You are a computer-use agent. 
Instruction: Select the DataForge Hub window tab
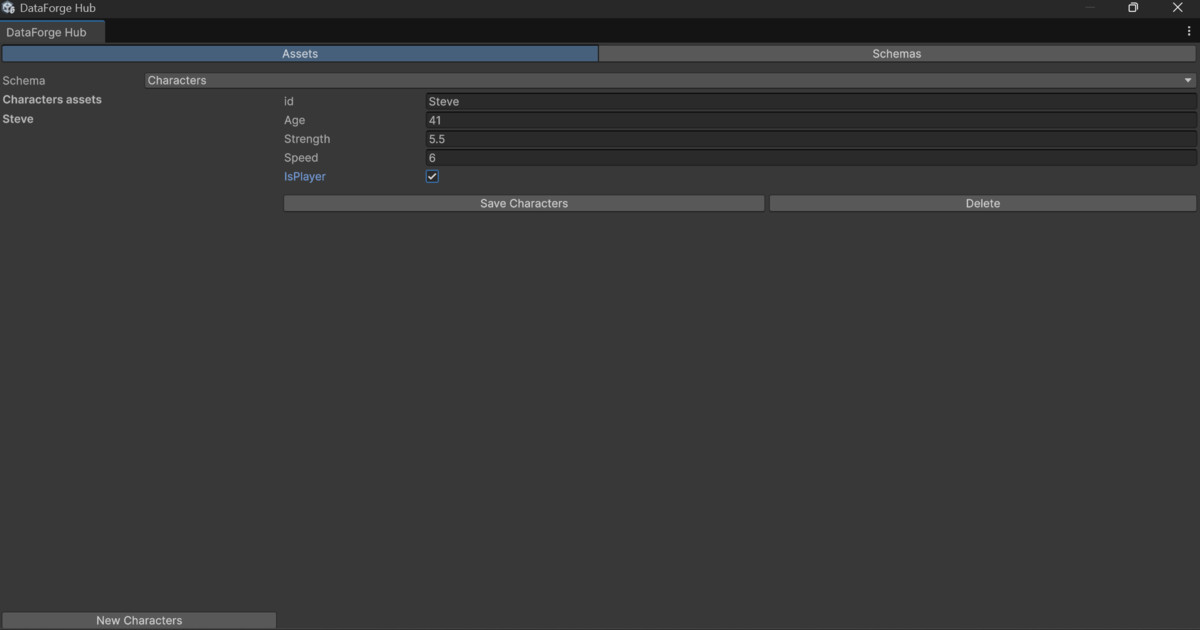53,31
